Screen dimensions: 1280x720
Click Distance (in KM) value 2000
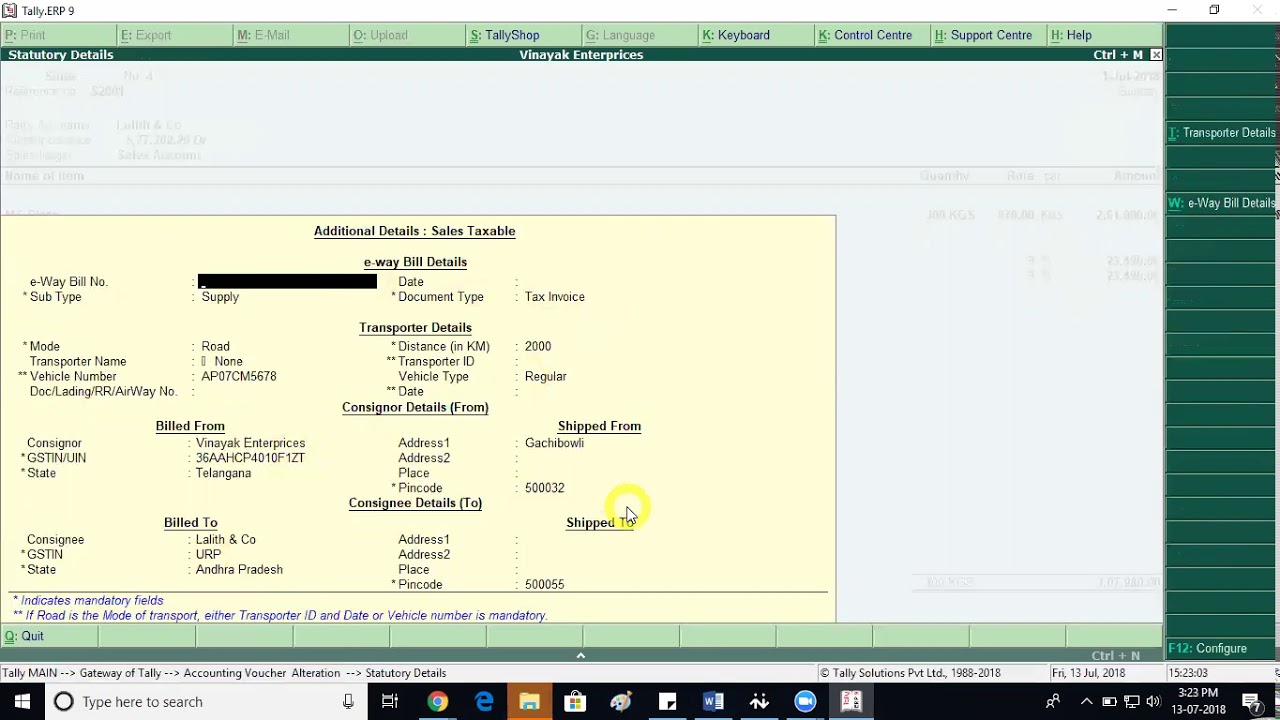(538, 346)
